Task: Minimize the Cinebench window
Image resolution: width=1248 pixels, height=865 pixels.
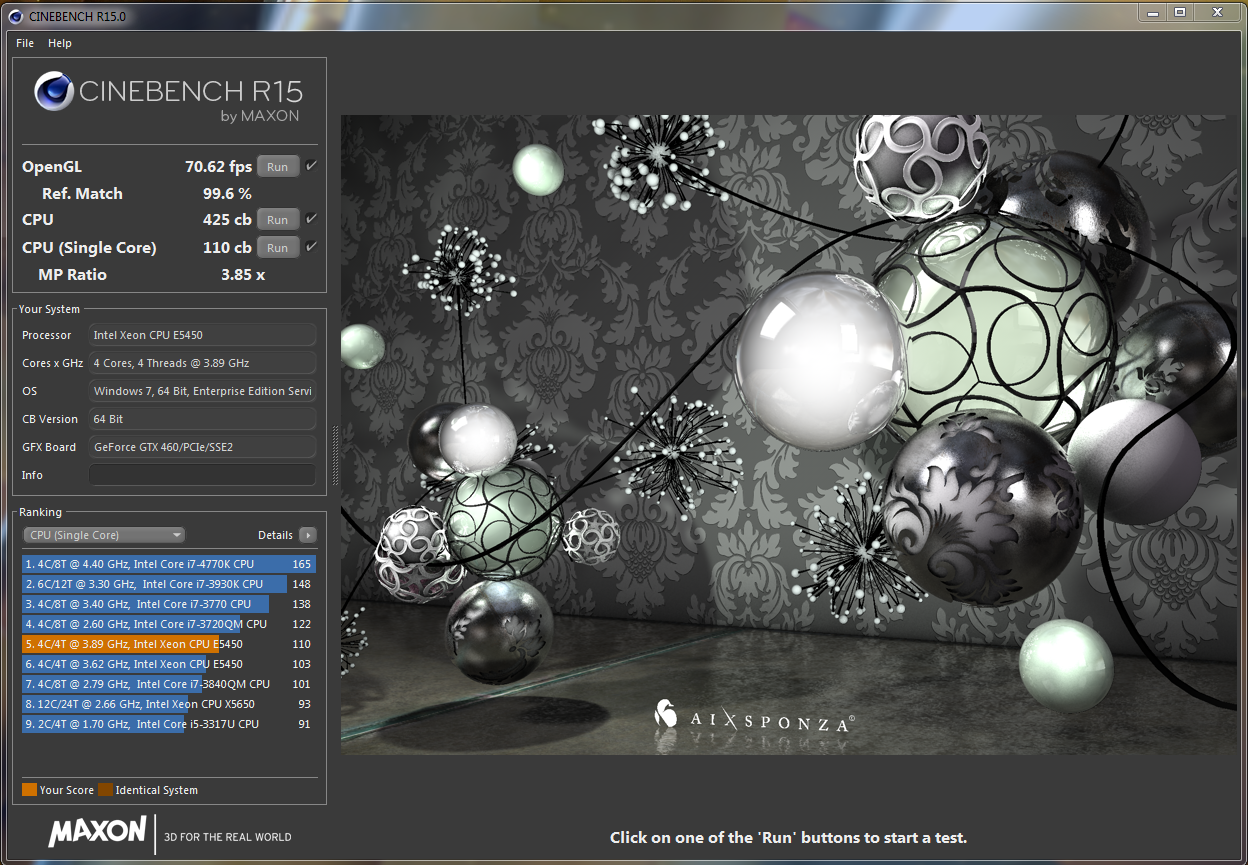Action: point(1153,11)
